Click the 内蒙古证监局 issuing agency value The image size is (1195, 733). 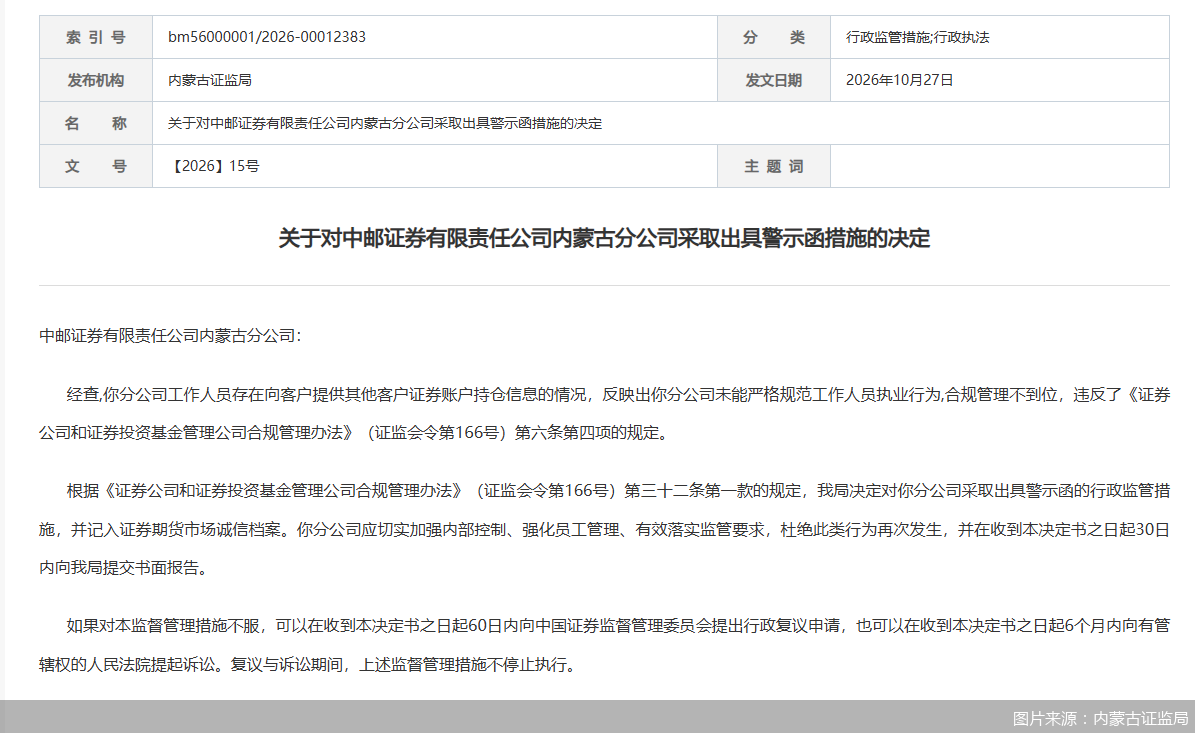click(x=210, y=80)
